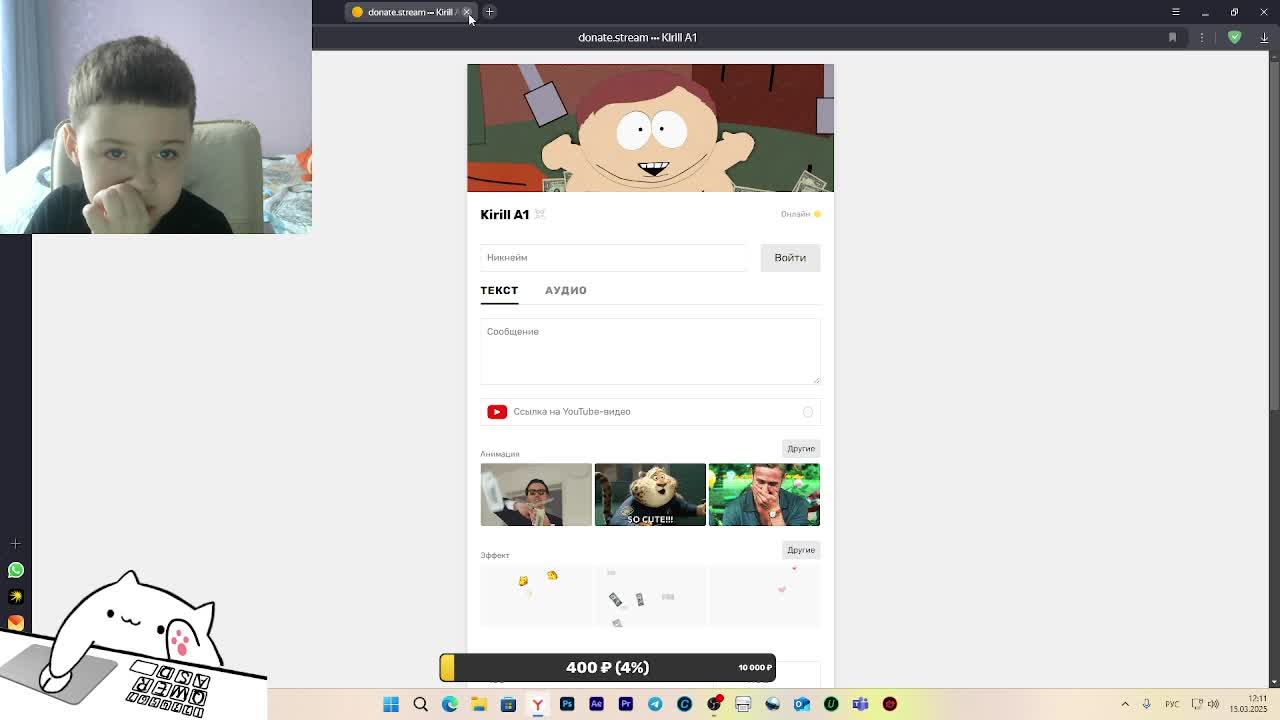Open Outlook from taskbar
Screen dimensions: 1280x720
click(x=801, y=704)
